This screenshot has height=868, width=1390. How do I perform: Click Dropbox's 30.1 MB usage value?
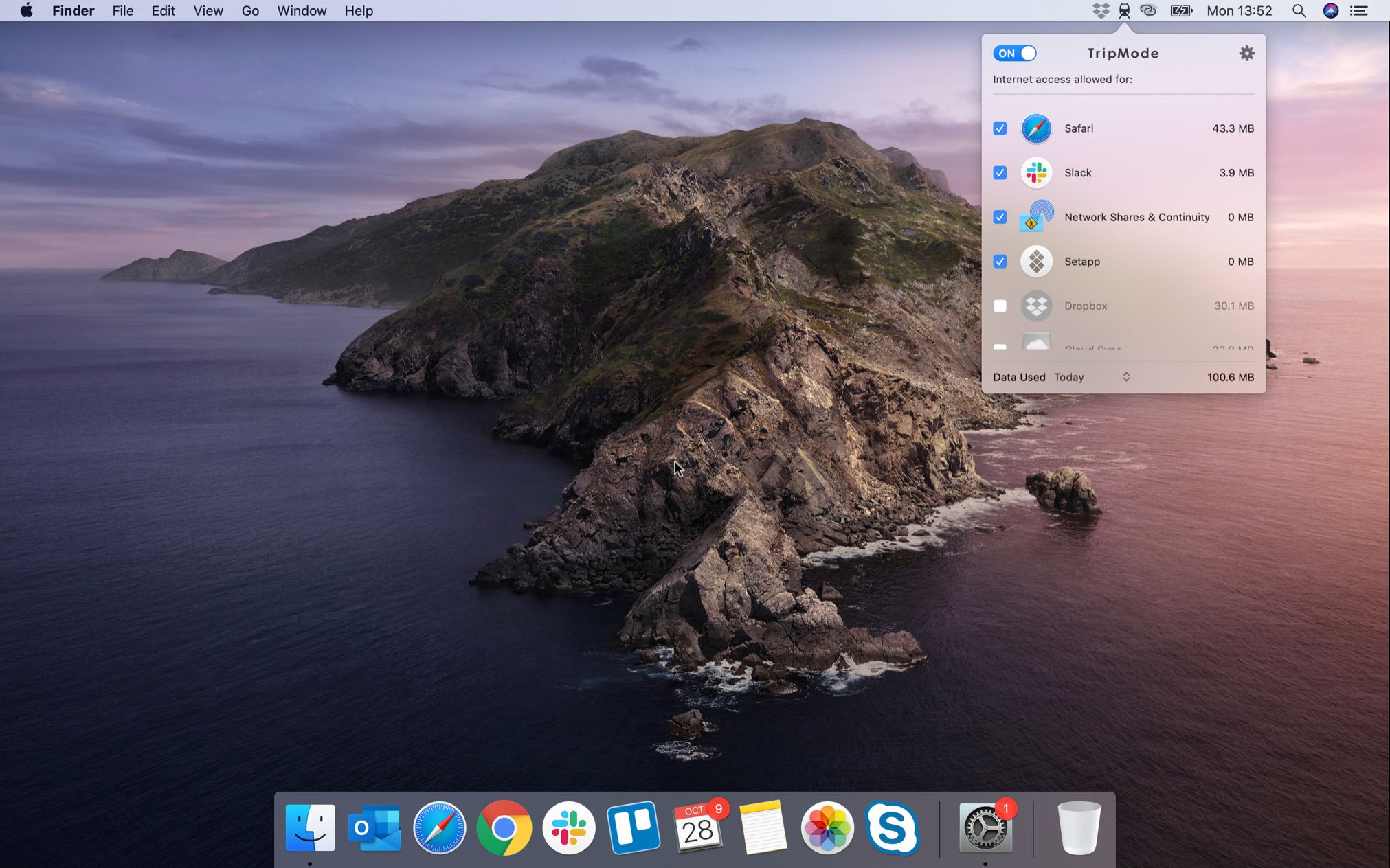(x=1233, y=306)
